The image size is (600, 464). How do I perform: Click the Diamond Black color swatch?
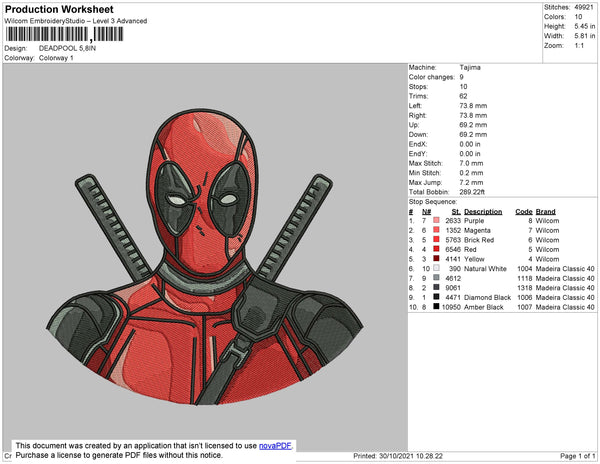pyautogui.click(x=436, y=297)
